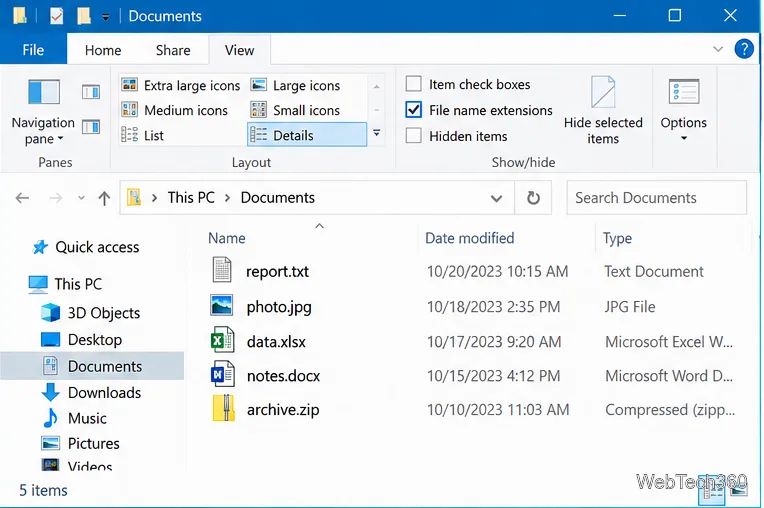Select Small icons layout
764x508 pixels.
click(x=295, y=110)
